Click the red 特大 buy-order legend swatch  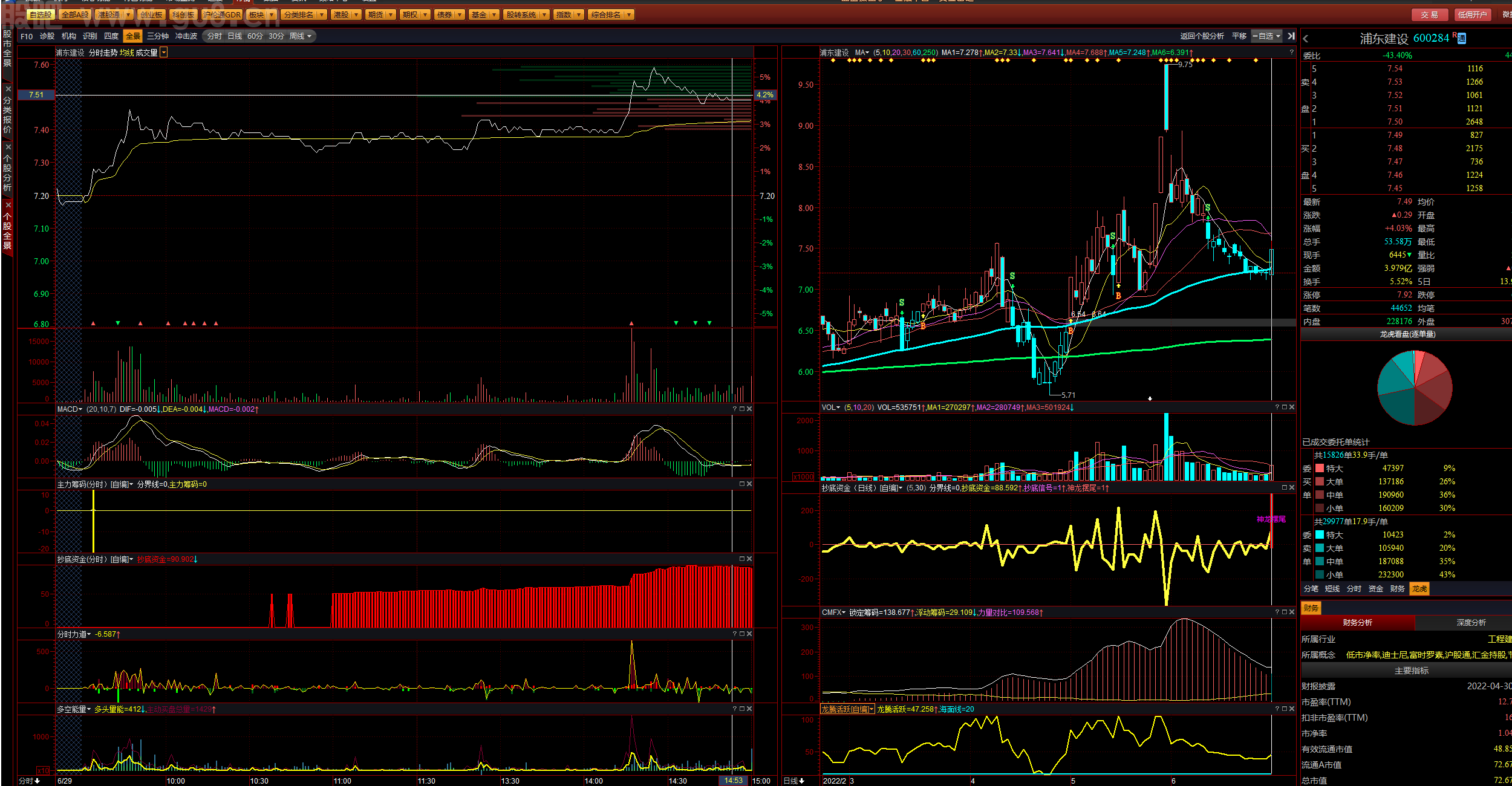(1320, 468)
